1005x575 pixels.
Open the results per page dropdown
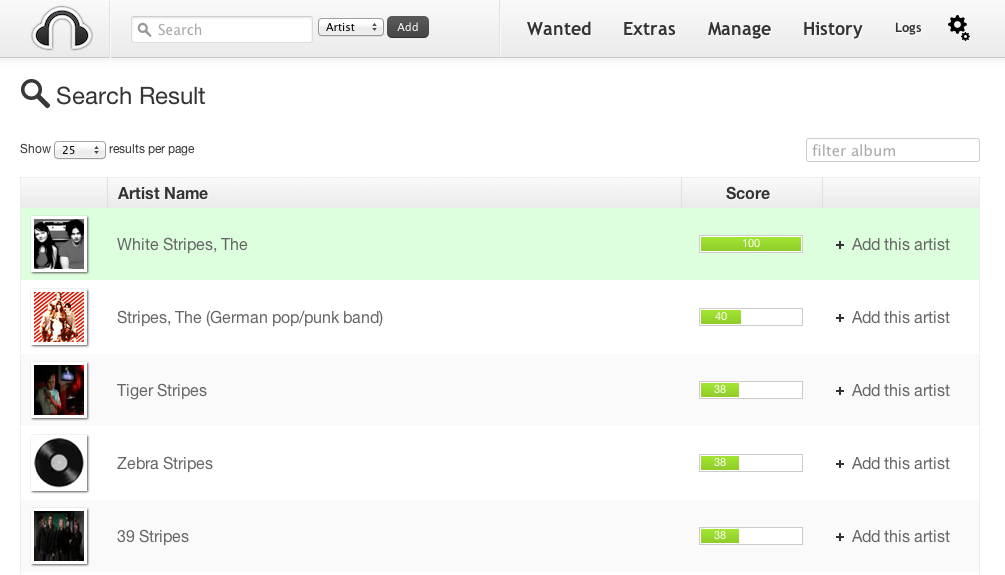pyautogui.click(x=79, y=149)
